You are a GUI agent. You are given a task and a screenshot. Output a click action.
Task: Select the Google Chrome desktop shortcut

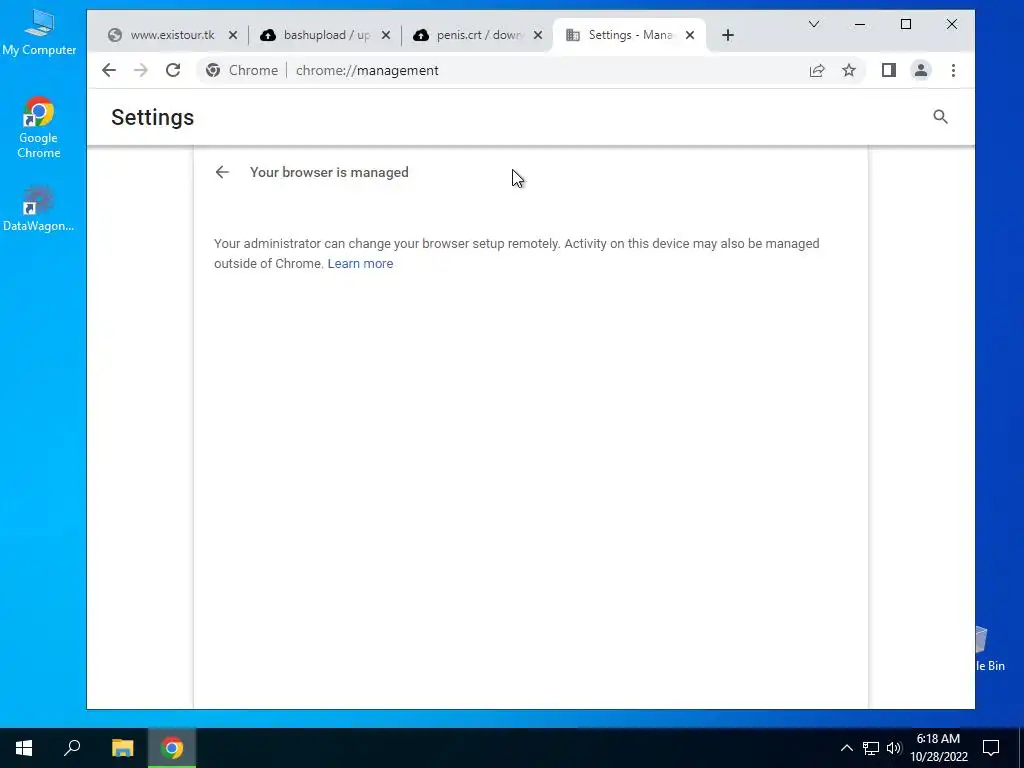(x=39, y=128)
